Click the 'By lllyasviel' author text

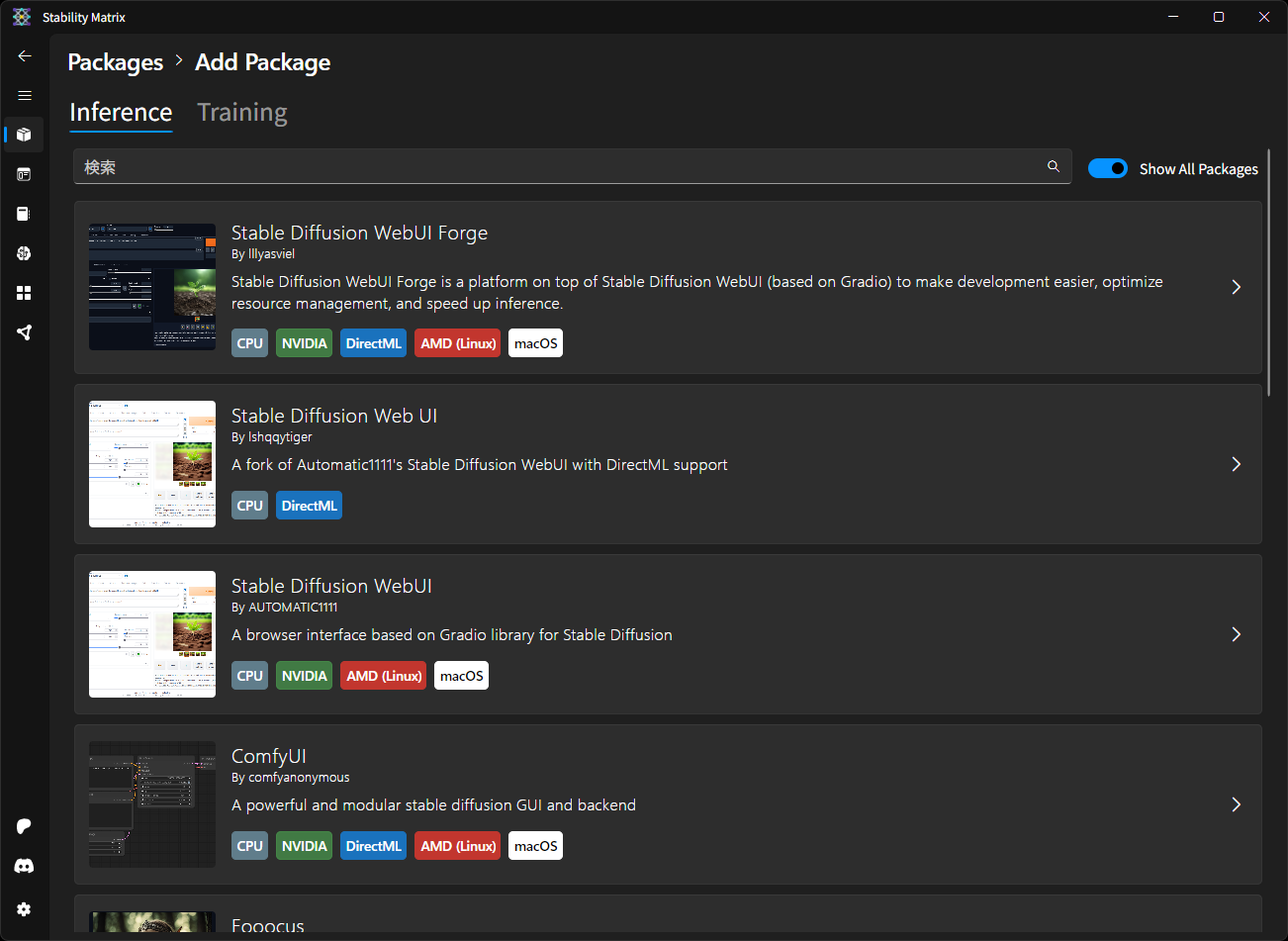click(263, 254)
